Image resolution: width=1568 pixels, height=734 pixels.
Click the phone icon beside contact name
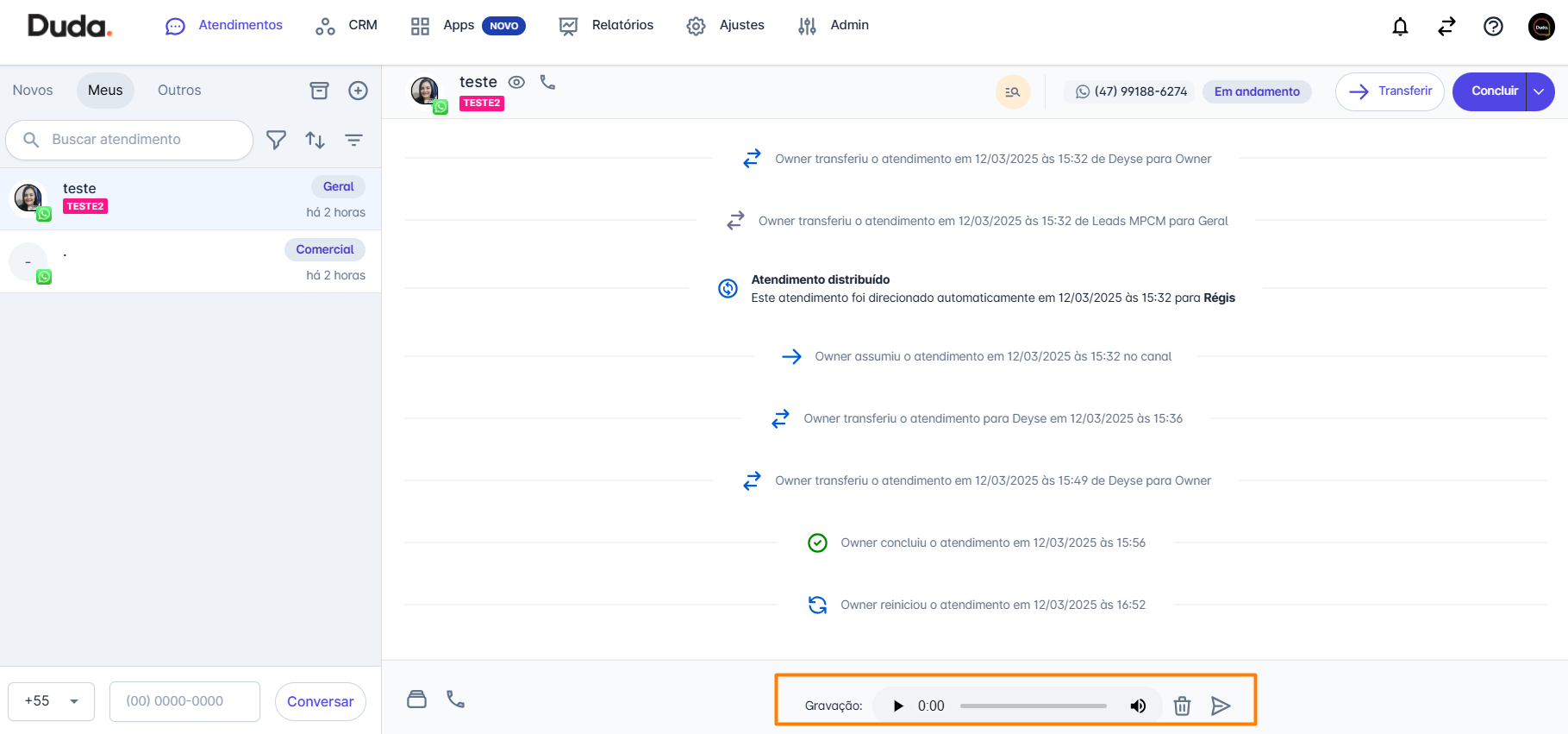[547, 82]
